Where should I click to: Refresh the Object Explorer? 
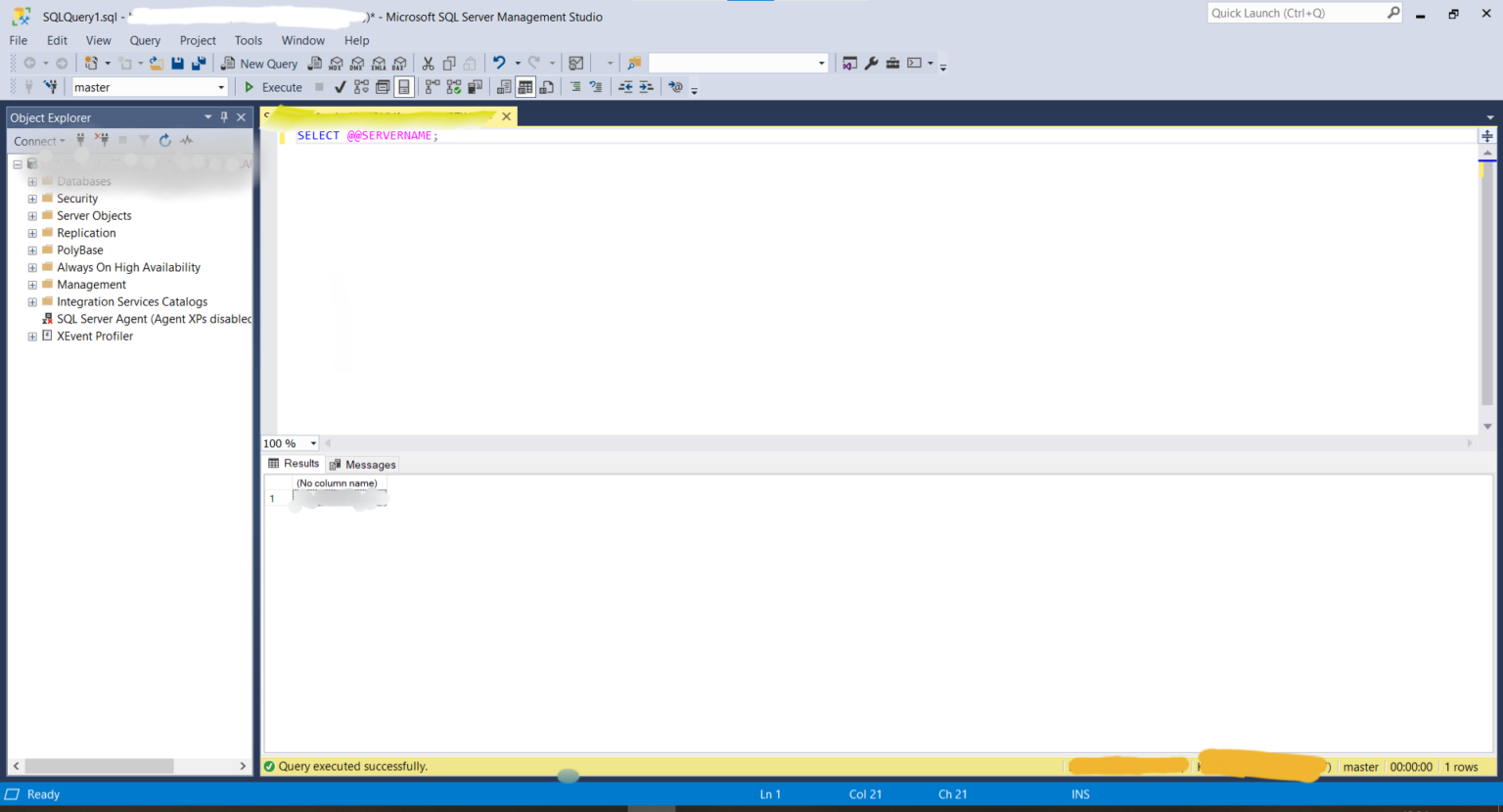(x=164, y=140)
